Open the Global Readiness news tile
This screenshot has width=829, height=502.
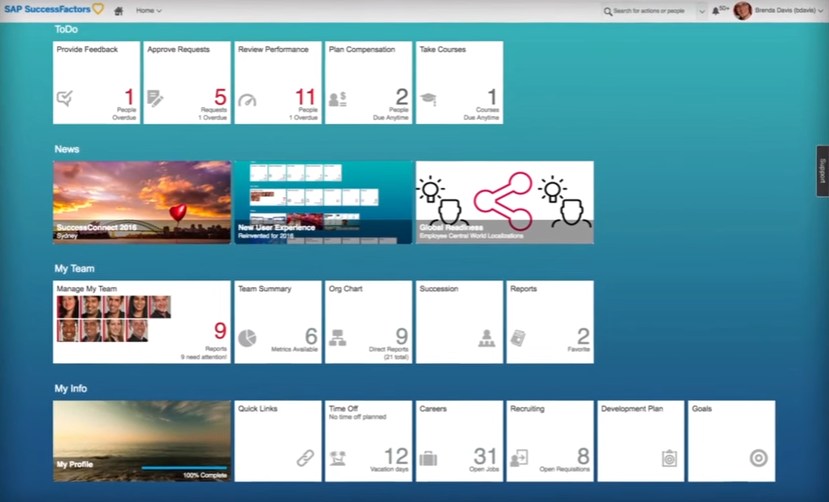coord(504,202)
